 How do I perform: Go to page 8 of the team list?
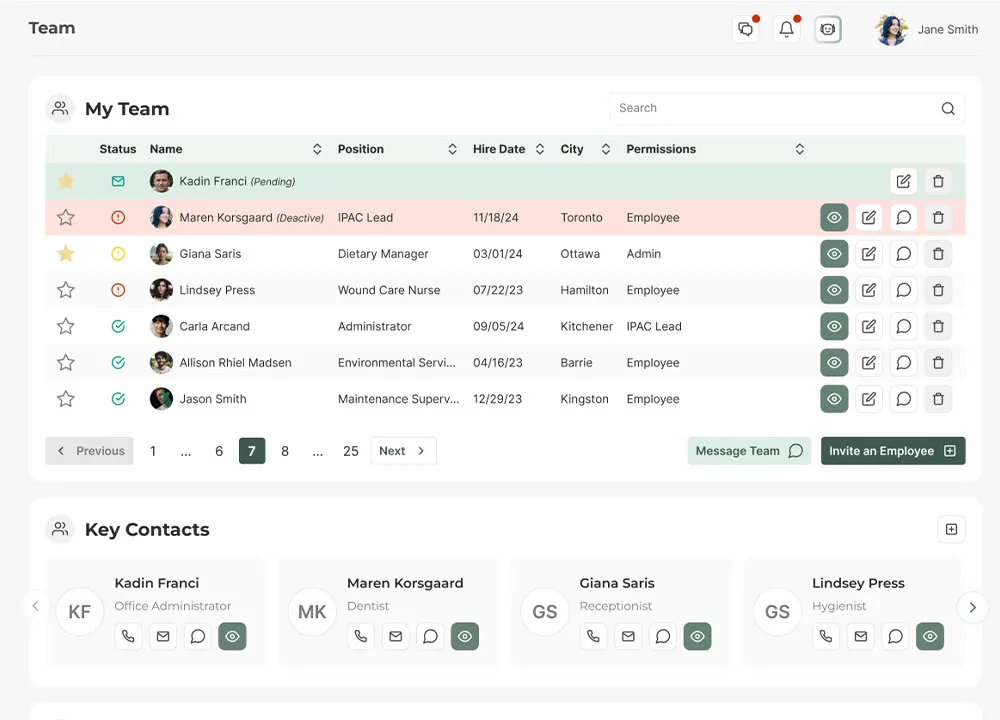coord(285,451)
